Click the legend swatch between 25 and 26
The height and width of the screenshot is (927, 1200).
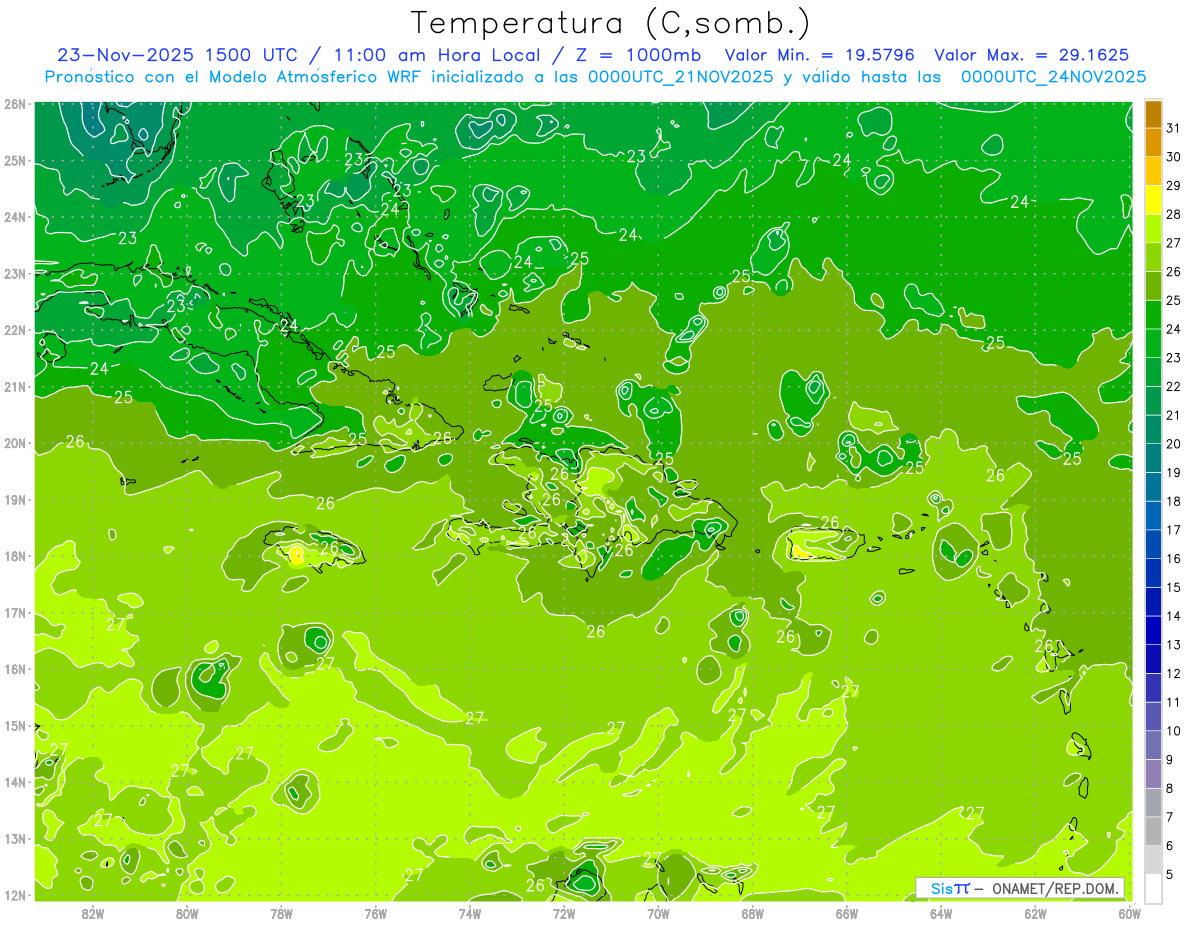pyautogui.click(x=1153, y=286)
